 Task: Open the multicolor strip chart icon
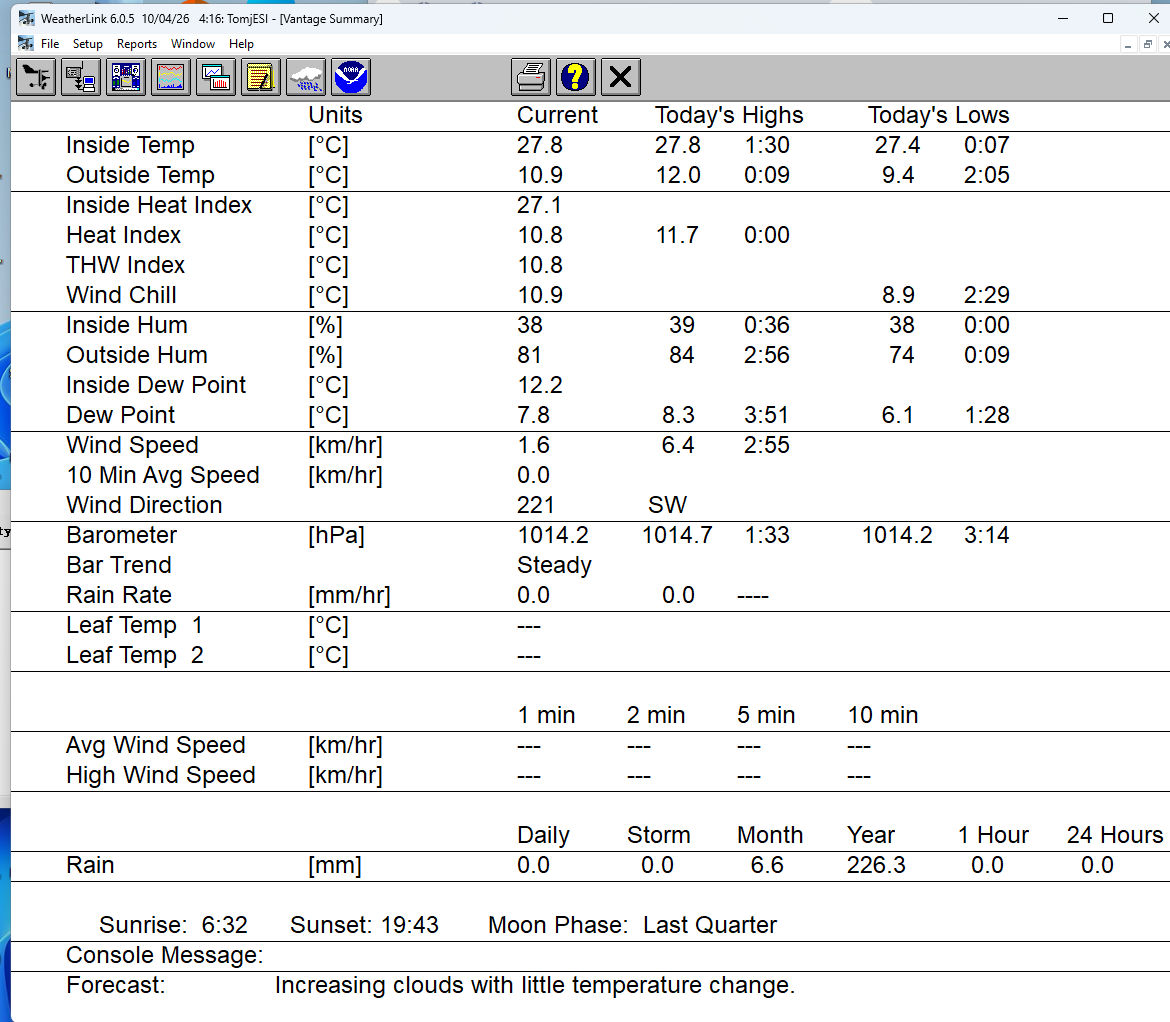point(171,77)
